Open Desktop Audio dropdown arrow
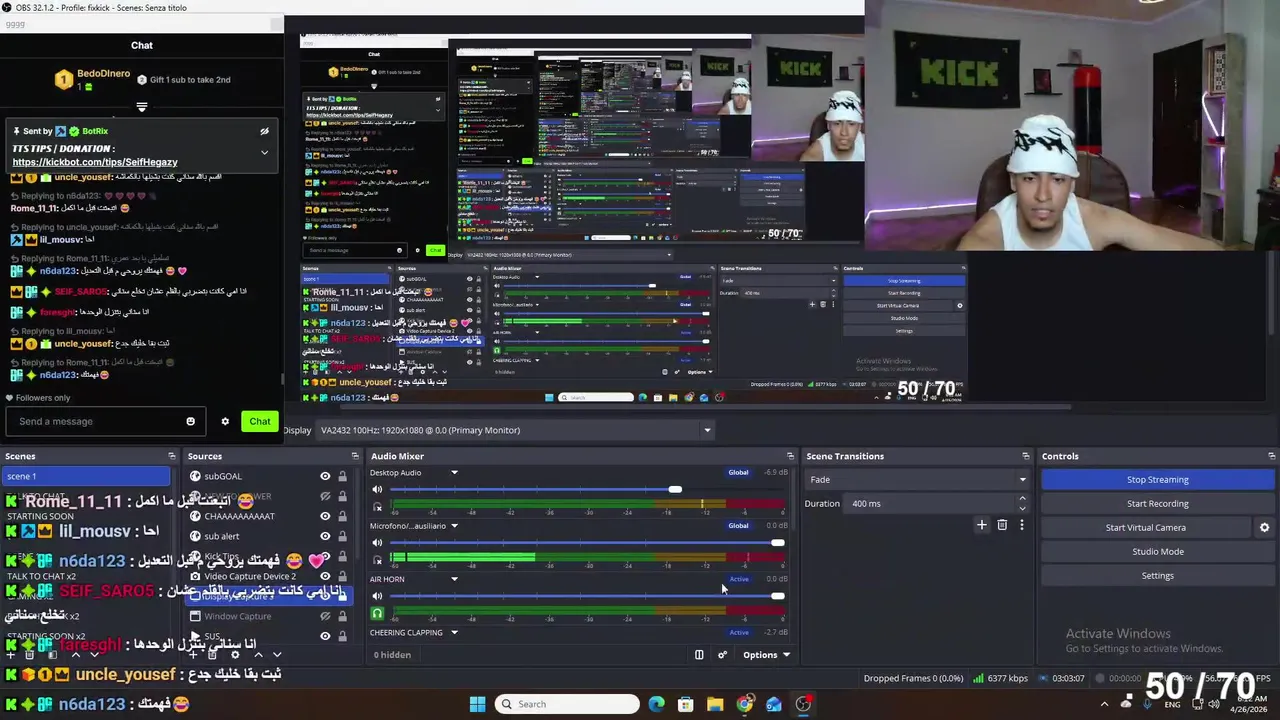 pos(454,473)
